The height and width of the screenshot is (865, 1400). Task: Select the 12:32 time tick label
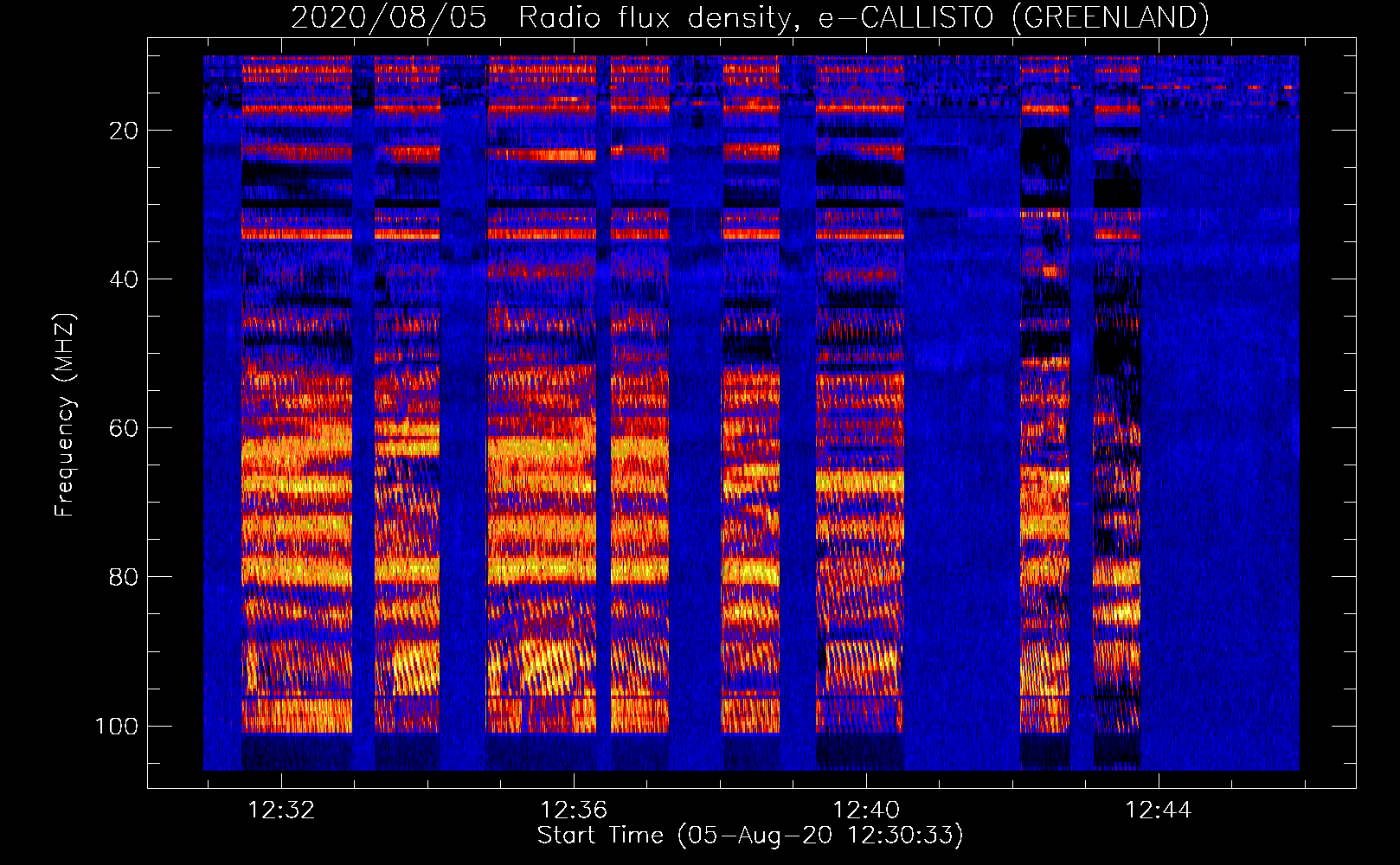tap(281, 811)
